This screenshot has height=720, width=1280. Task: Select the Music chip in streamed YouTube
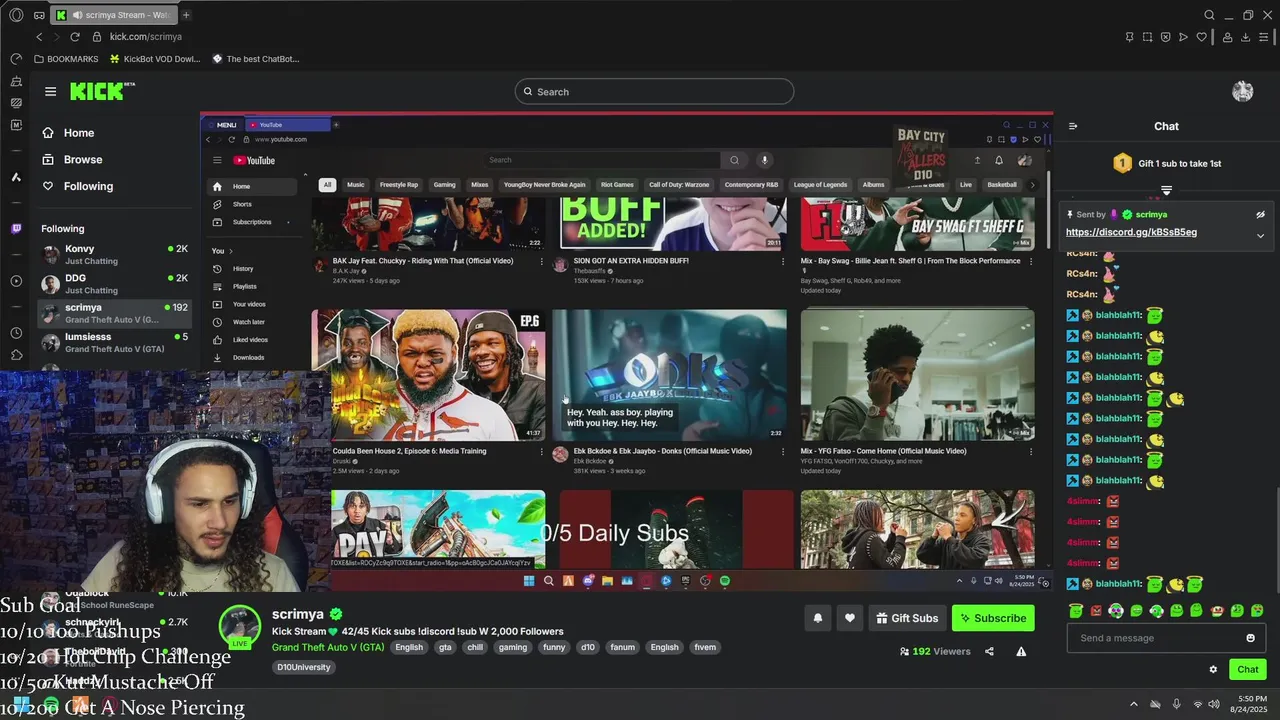(x=355, y=185)
